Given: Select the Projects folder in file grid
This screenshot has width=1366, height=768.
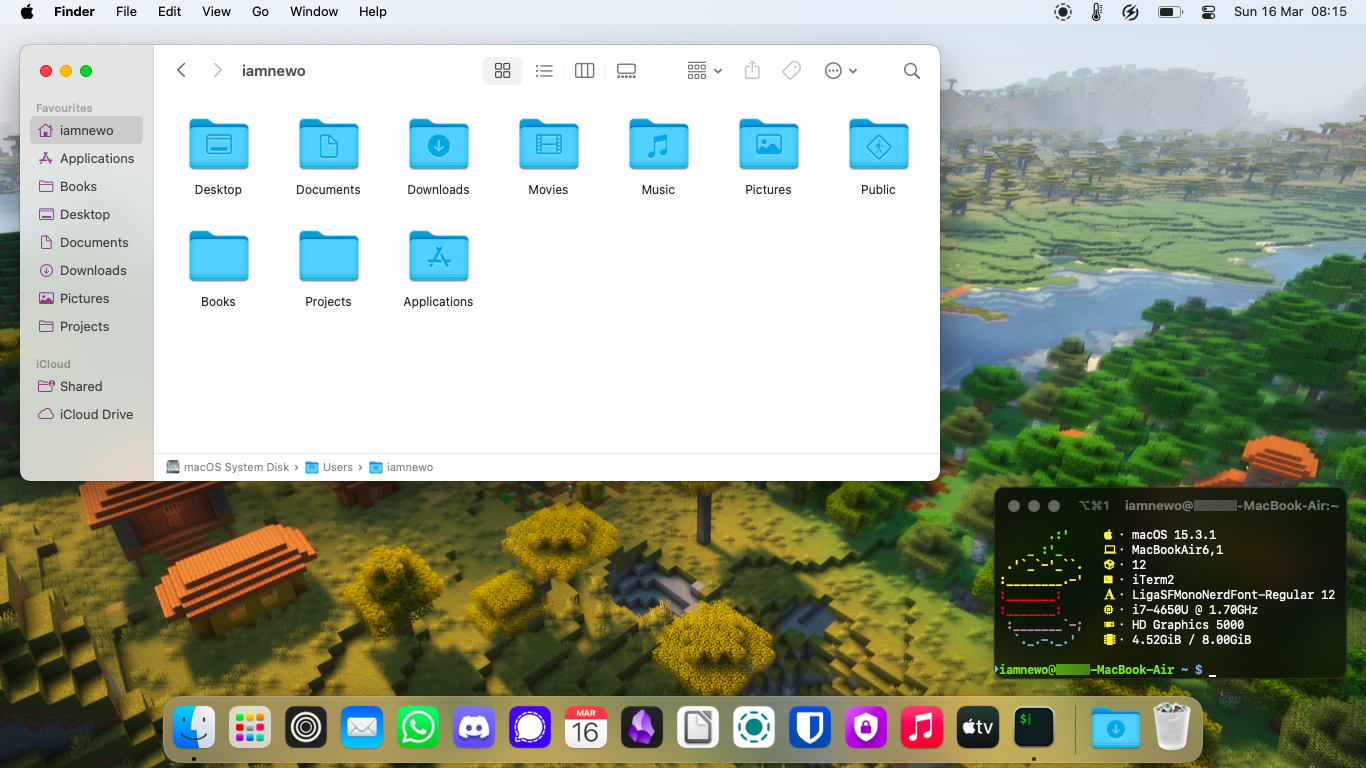Looking at the screenshot, I should pyautogui.click(x=328, y=257).
